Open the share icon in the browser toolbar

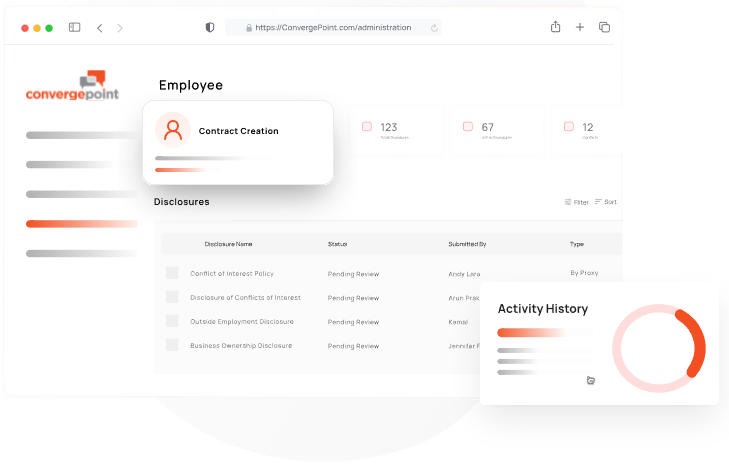click(556, 26)
